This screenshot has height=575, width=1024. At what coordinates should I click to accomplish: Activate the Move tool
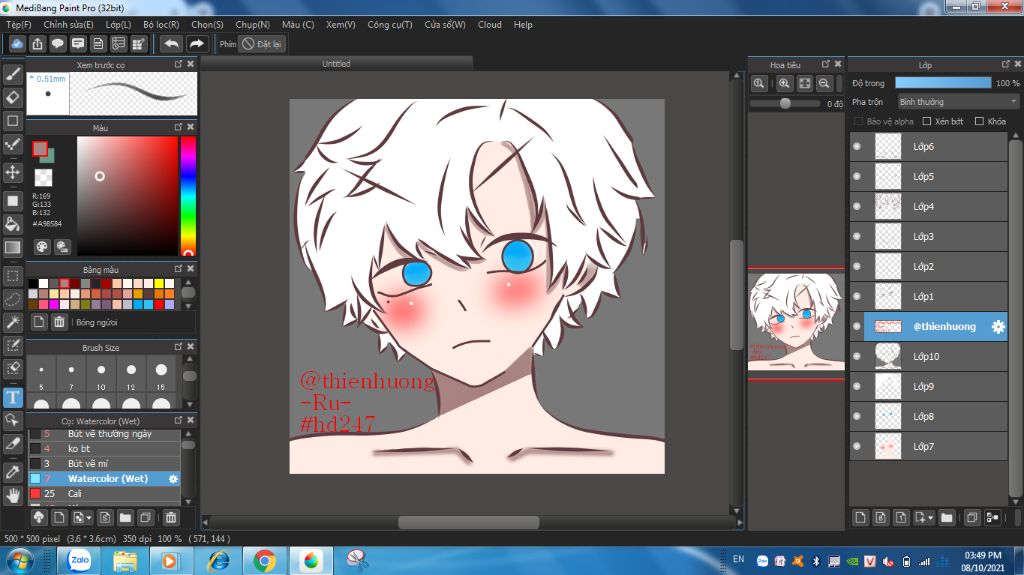tap(13, 172)
